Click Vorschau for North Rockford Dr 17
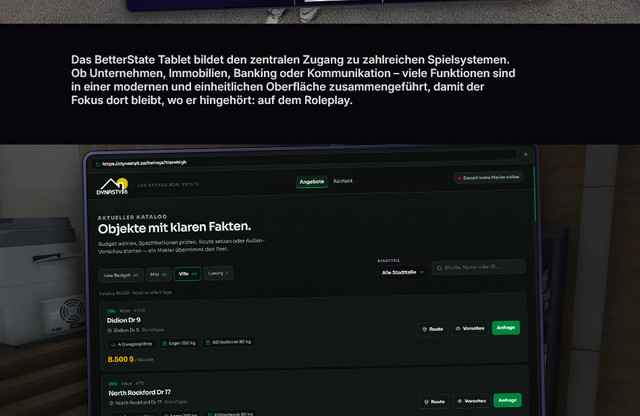The image size is (640, 416). [471, 401]
